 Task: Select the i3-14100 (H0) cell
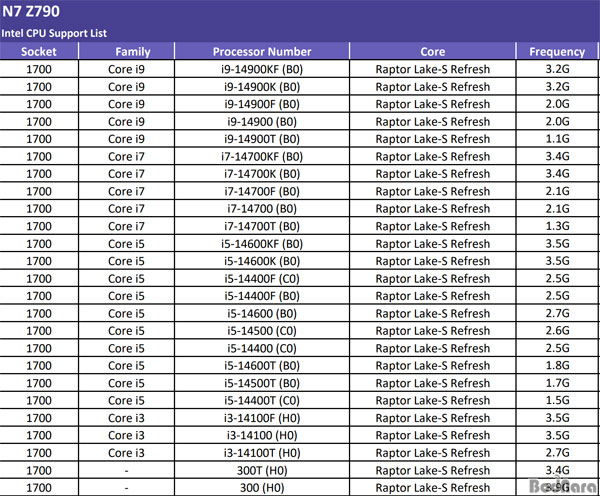tap(262, 435)
